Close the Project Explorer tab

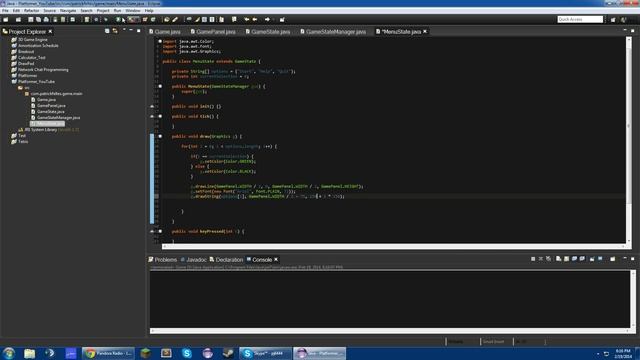pos(50,31)
